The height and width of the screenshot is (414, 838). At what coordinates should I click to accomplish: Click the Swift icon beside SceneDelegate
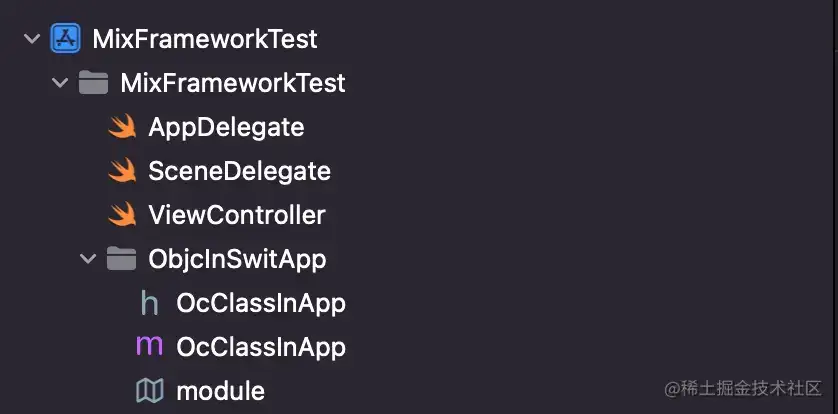122,171
